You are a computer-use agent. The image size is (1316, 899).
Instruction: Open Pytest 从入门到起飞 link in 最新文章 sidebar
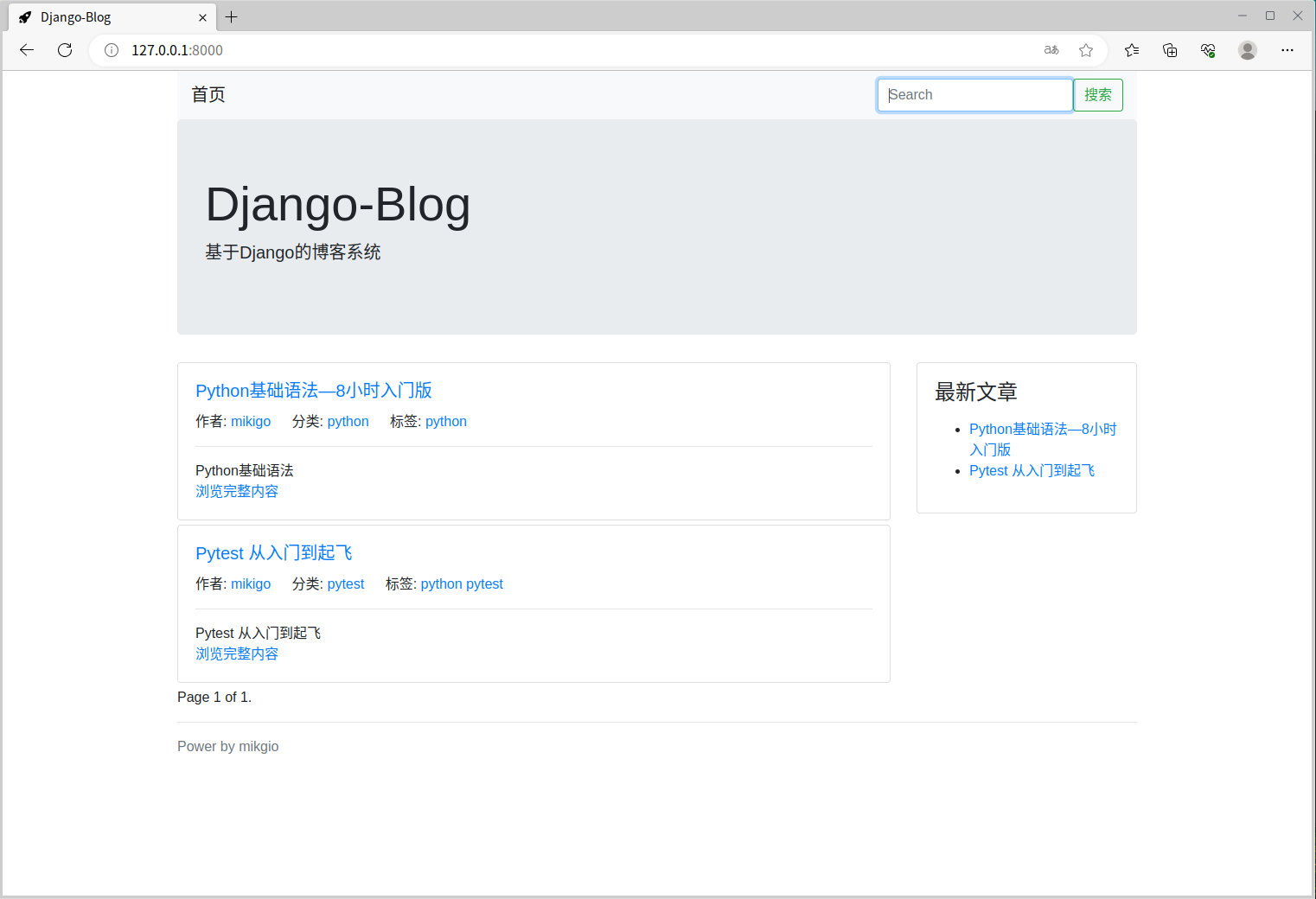click(1032, 470)
